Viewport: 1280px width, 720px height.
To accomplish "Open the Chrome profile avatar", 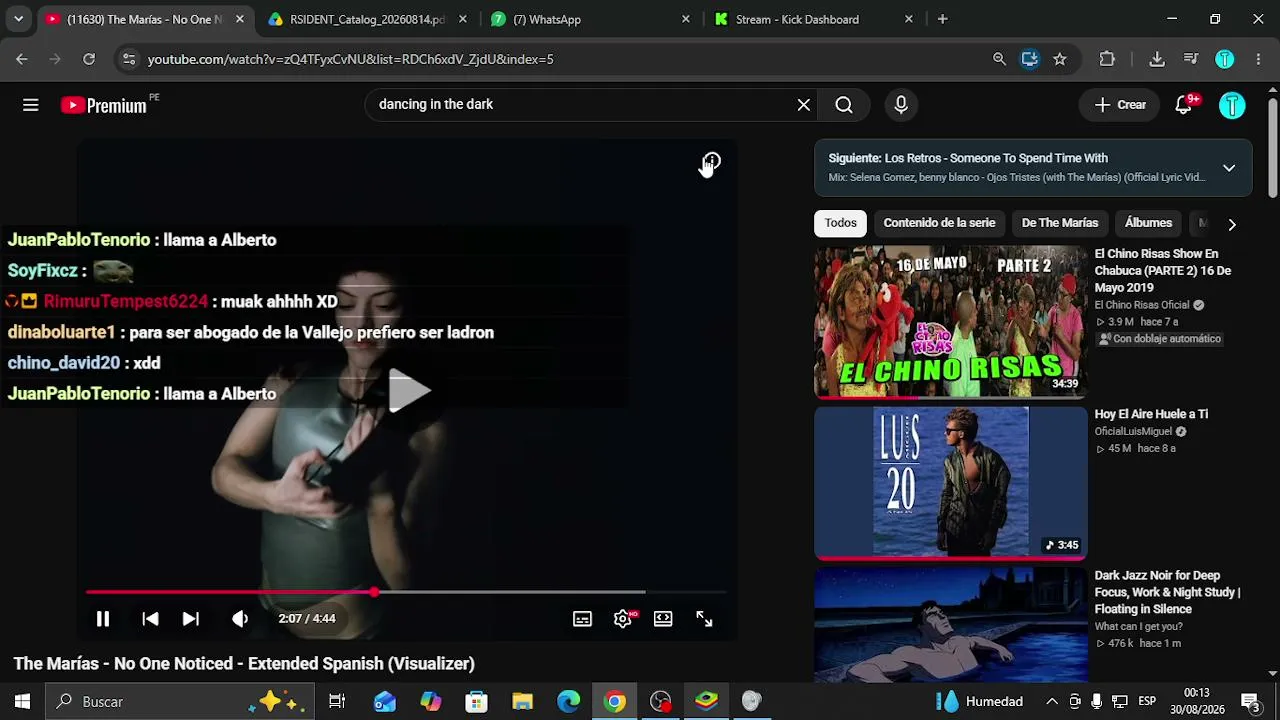I will coord(1225,59).
